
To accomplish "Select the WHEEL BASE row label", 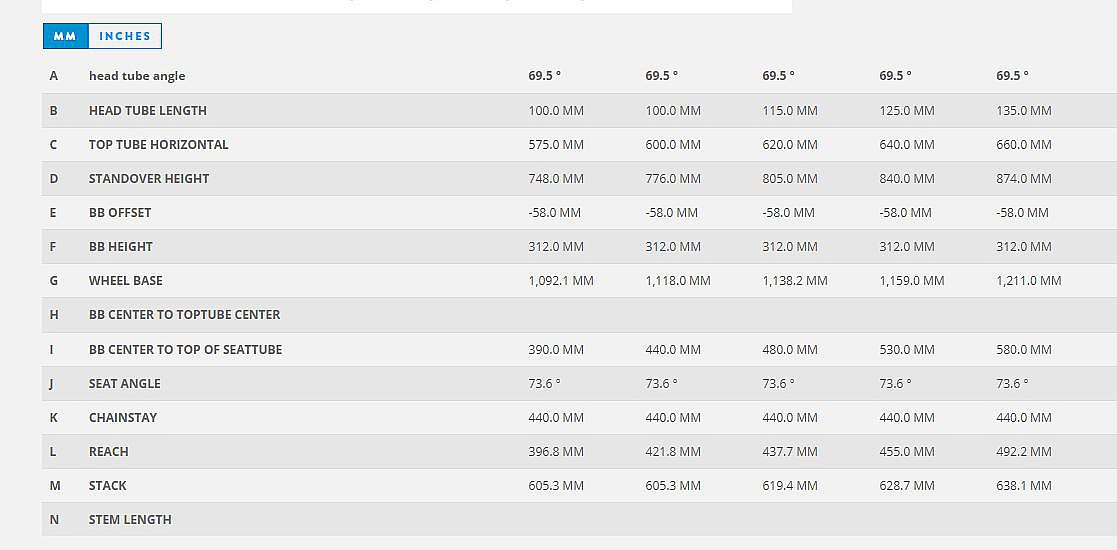I will click(x=126, y=281).
